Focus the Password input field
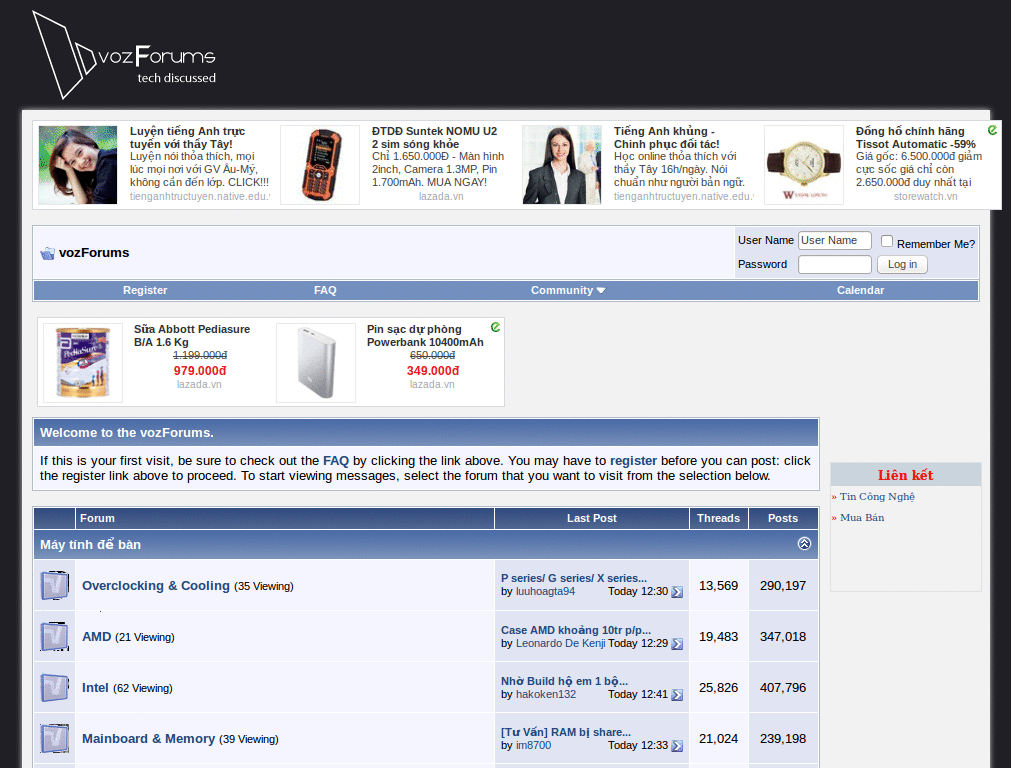This screenshot has width=1024, height=768. pos(835,264)
